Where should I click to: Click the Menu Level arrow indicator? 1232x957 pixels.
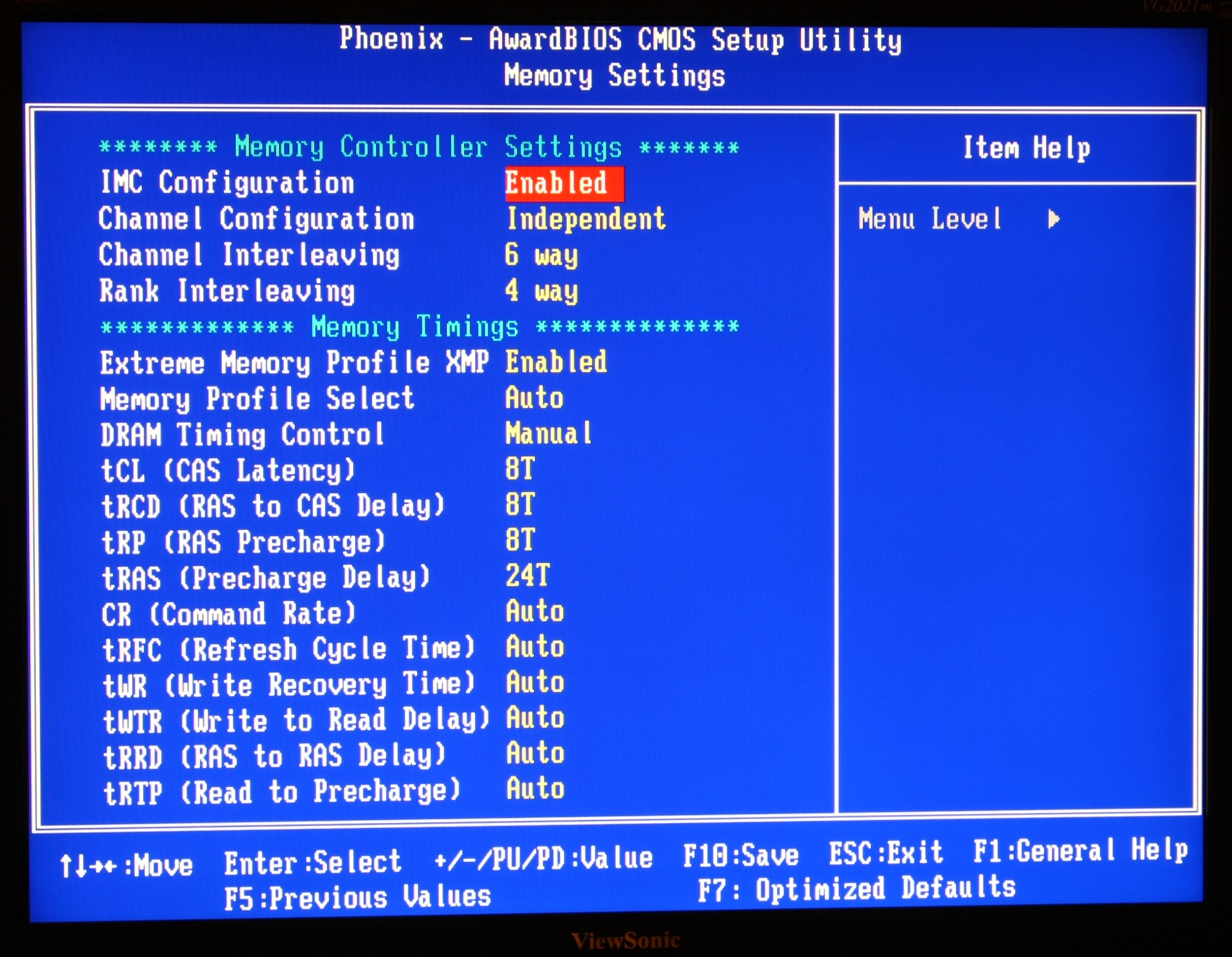[x=1053, y=219]
